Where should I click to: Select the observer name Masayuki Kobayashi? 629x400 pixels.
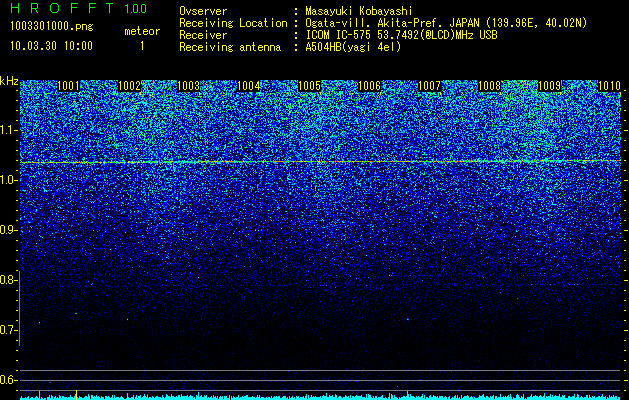[359, 11]
